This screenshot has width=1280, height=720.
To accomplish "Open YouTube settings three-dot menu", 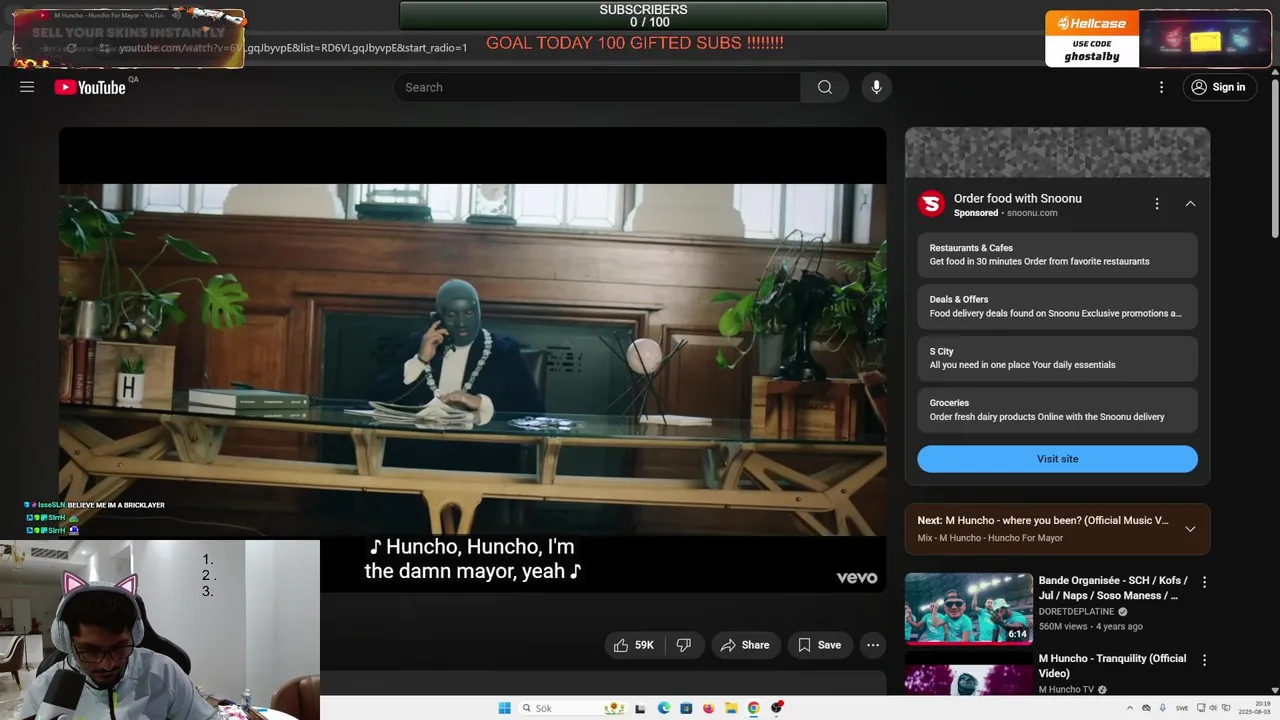I will click(1161, 87).
